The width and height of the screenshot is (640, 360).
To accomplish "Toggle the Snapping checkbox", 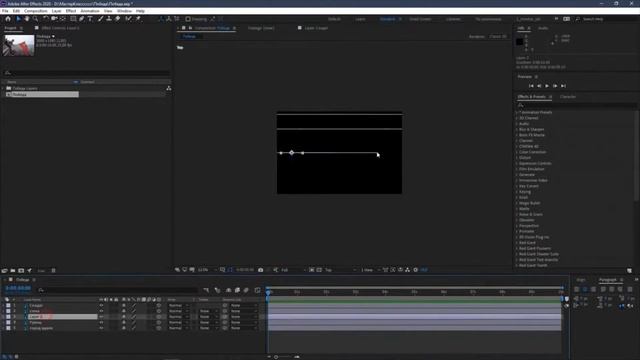I will point(188,19).
